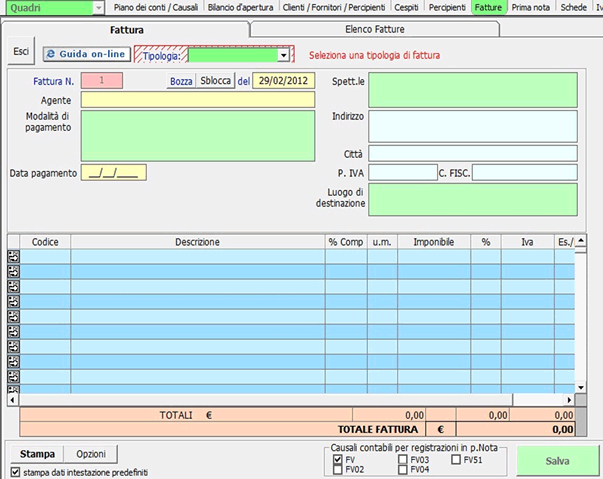Click the u.m. column header
Image resolution: width=603 pixels, height=479 pixels.
coord(382,242)
